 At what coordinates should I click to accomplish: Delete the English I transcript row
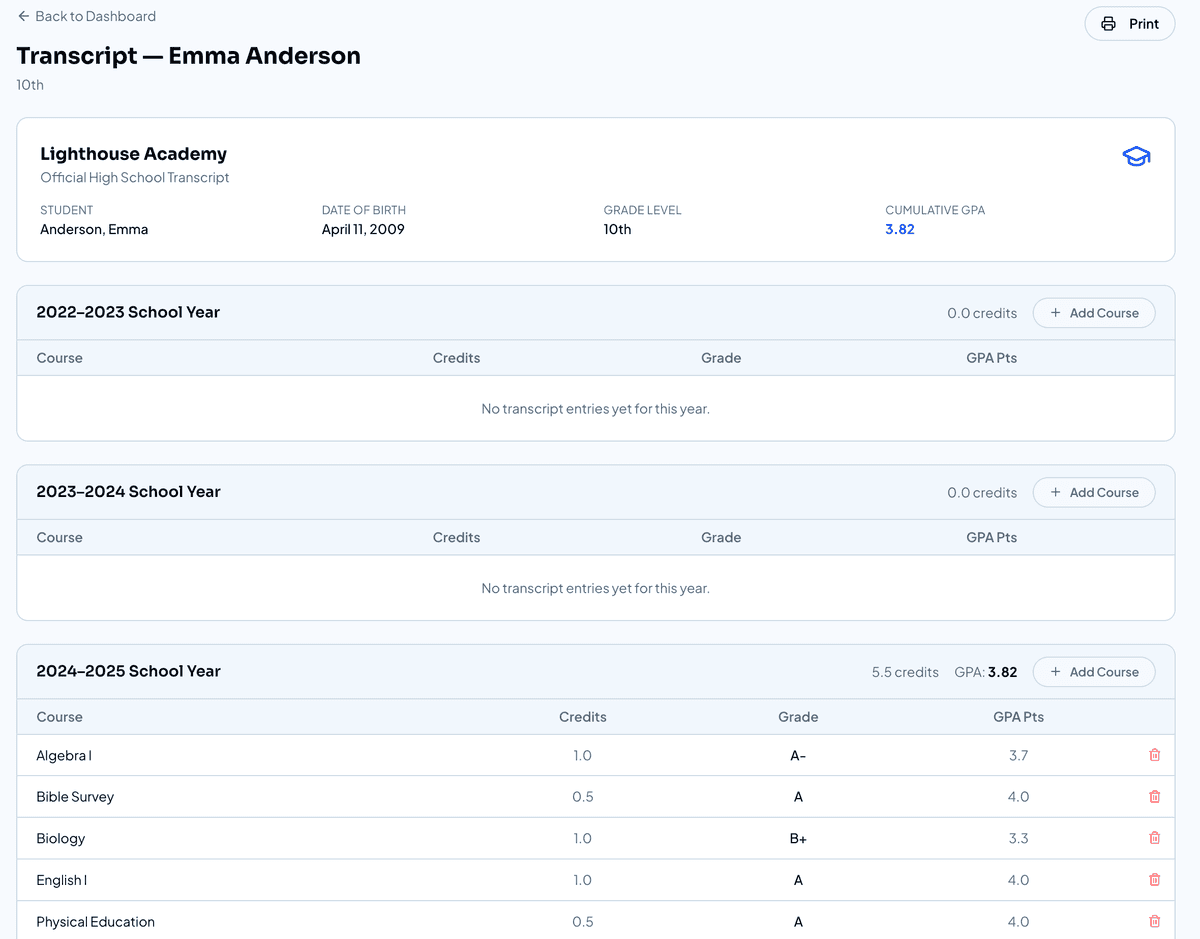(1154, 880)
